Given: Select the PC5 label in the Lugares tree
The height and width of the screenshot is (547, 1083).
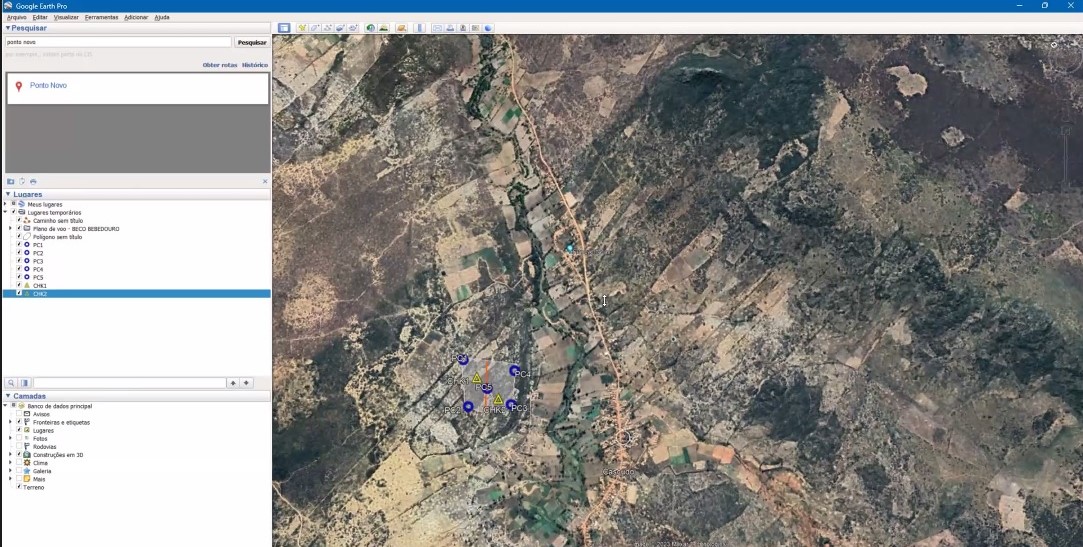Looking at the screenshot, I should (38, 277).
